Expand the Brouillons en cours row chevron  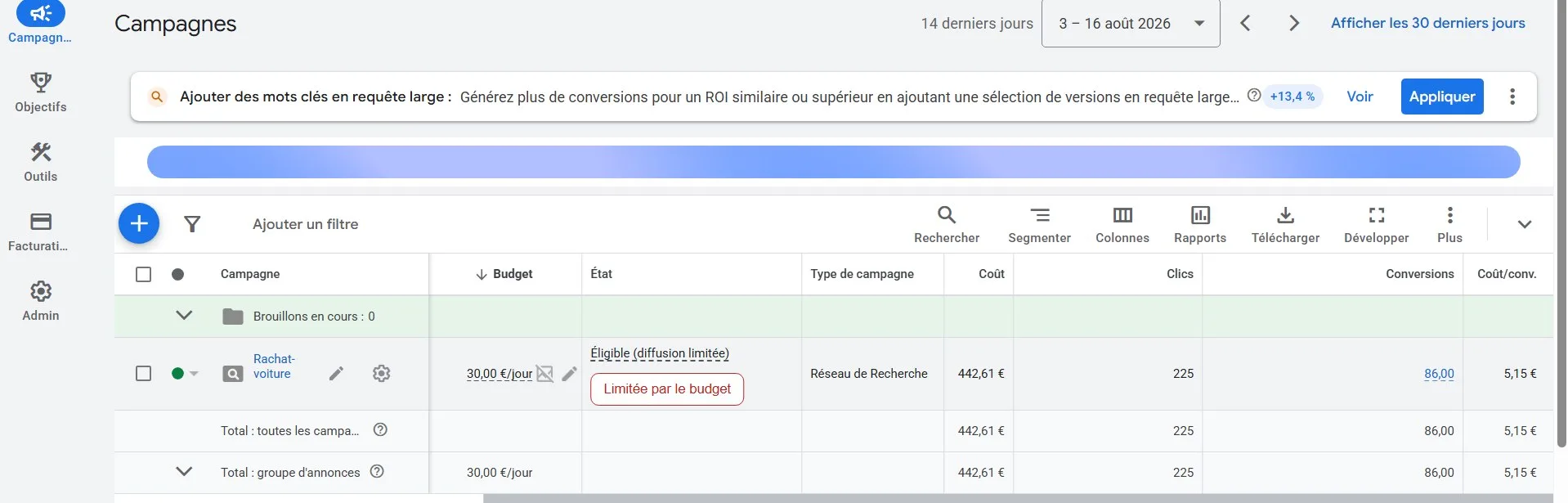184,315
